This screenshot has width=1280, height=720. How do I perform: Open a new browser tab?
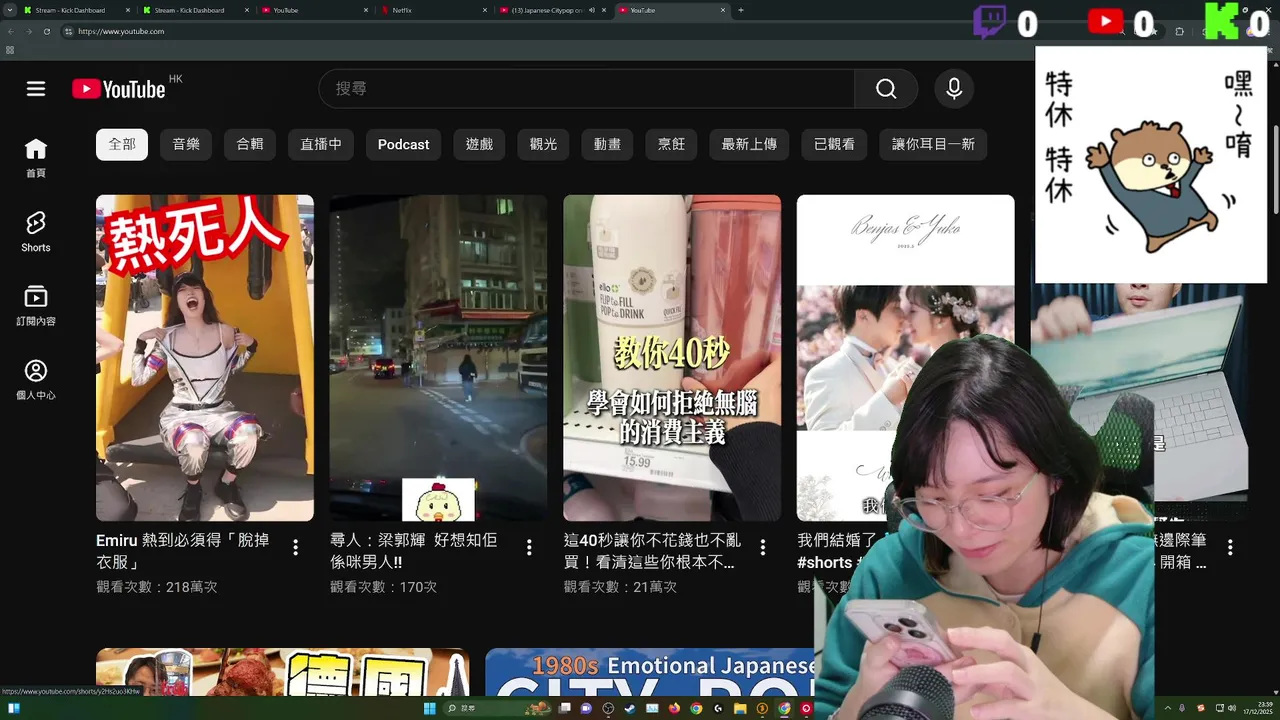tap(741, 10)
